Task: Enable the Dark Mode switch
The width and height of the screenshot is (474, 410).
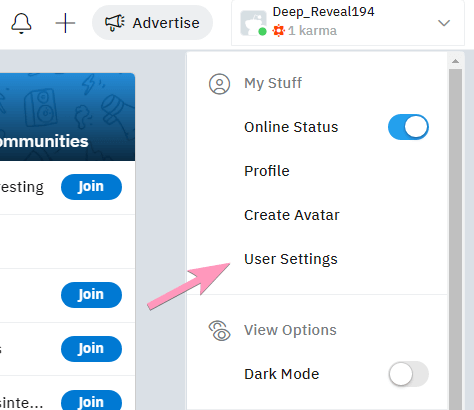Action: [408, 374]
